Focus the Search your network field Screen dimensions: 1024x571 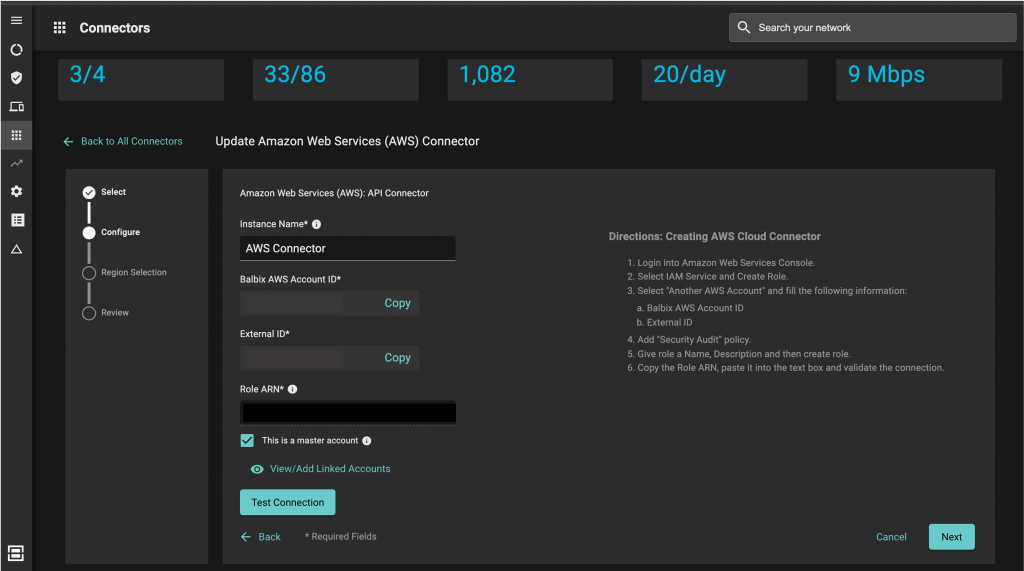pyautogui.click(x=872, y=27)
